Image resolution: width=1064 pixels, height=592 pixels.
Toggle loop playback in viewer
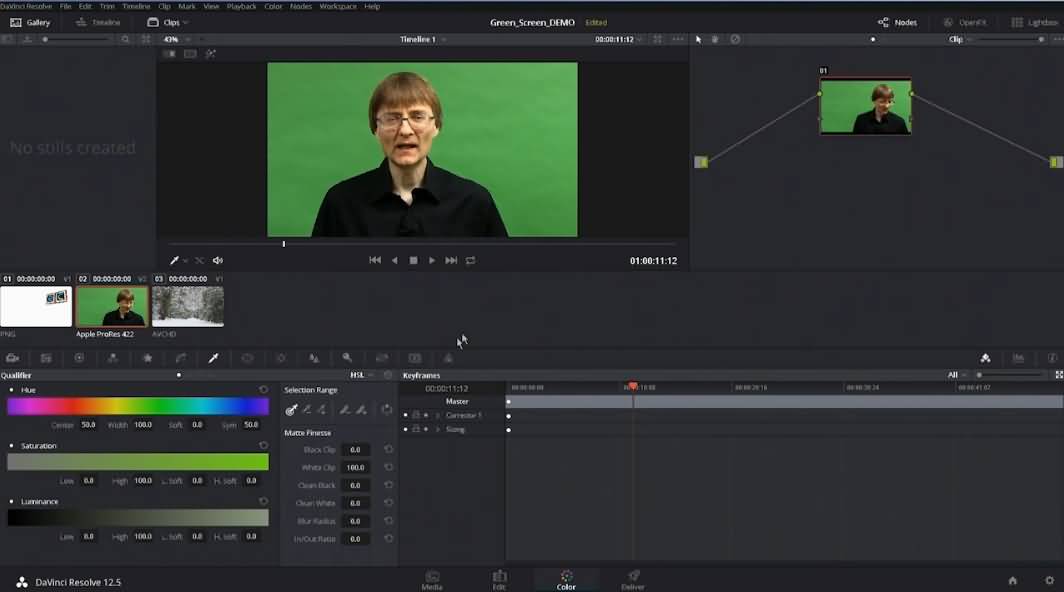pyautogui.click(x=470, y=260)
